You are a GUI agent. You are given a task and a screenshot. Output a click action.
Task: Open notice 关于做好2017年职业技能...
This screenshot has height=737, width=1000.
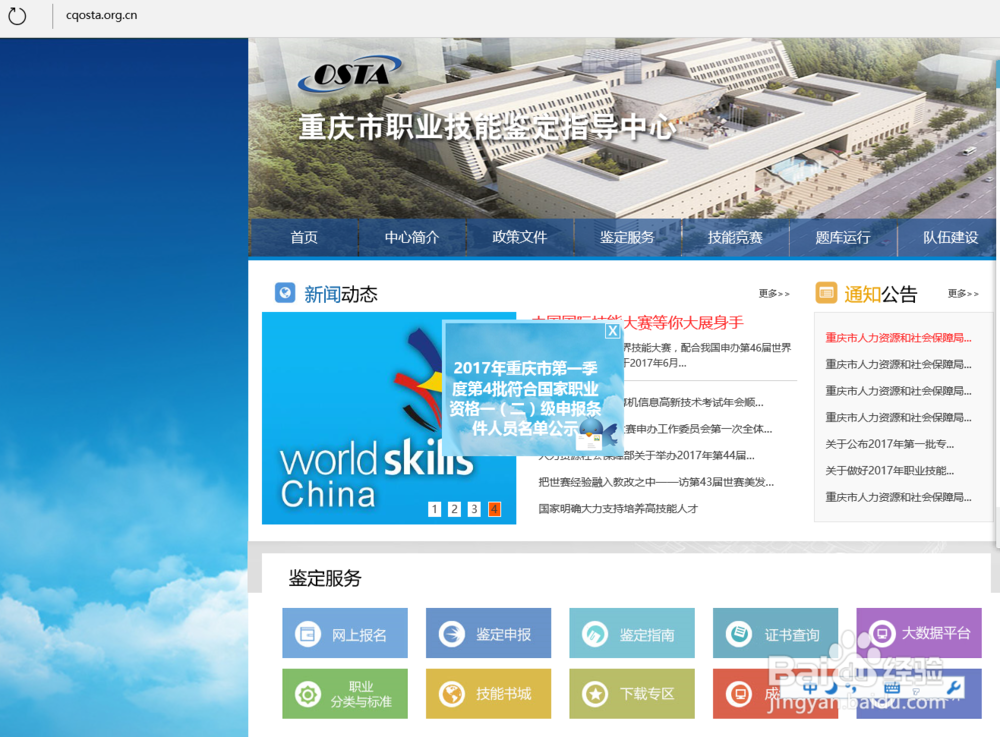point(890,471)
